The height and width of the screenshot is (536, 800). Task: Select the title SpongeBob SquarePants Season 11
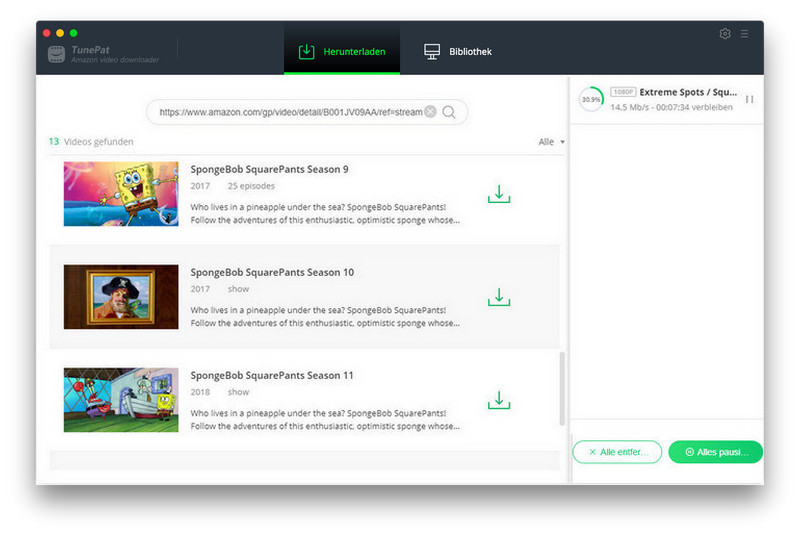point(271,375)
